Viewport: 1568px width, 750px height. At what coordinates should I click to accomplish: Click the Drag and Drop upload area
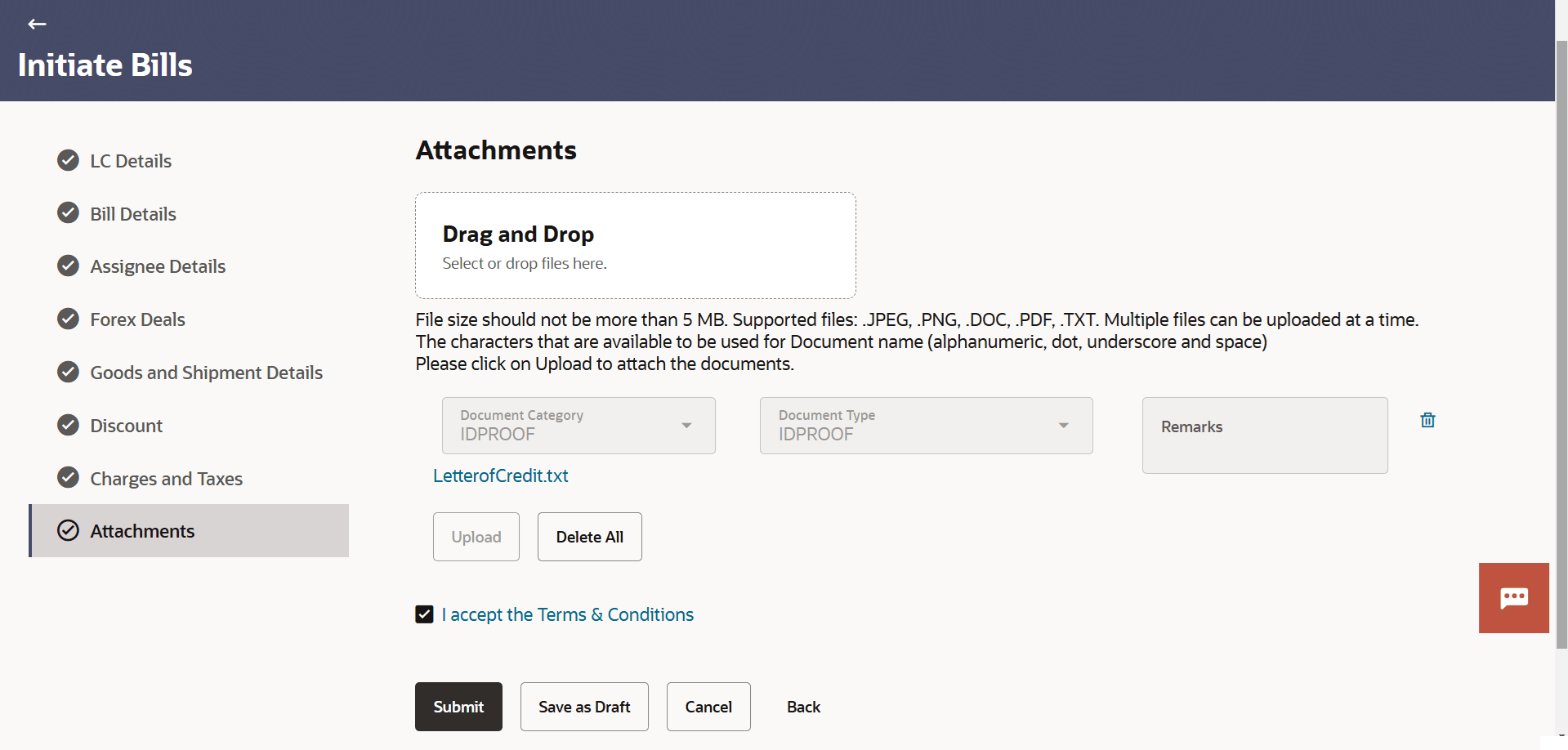(635, 246)
